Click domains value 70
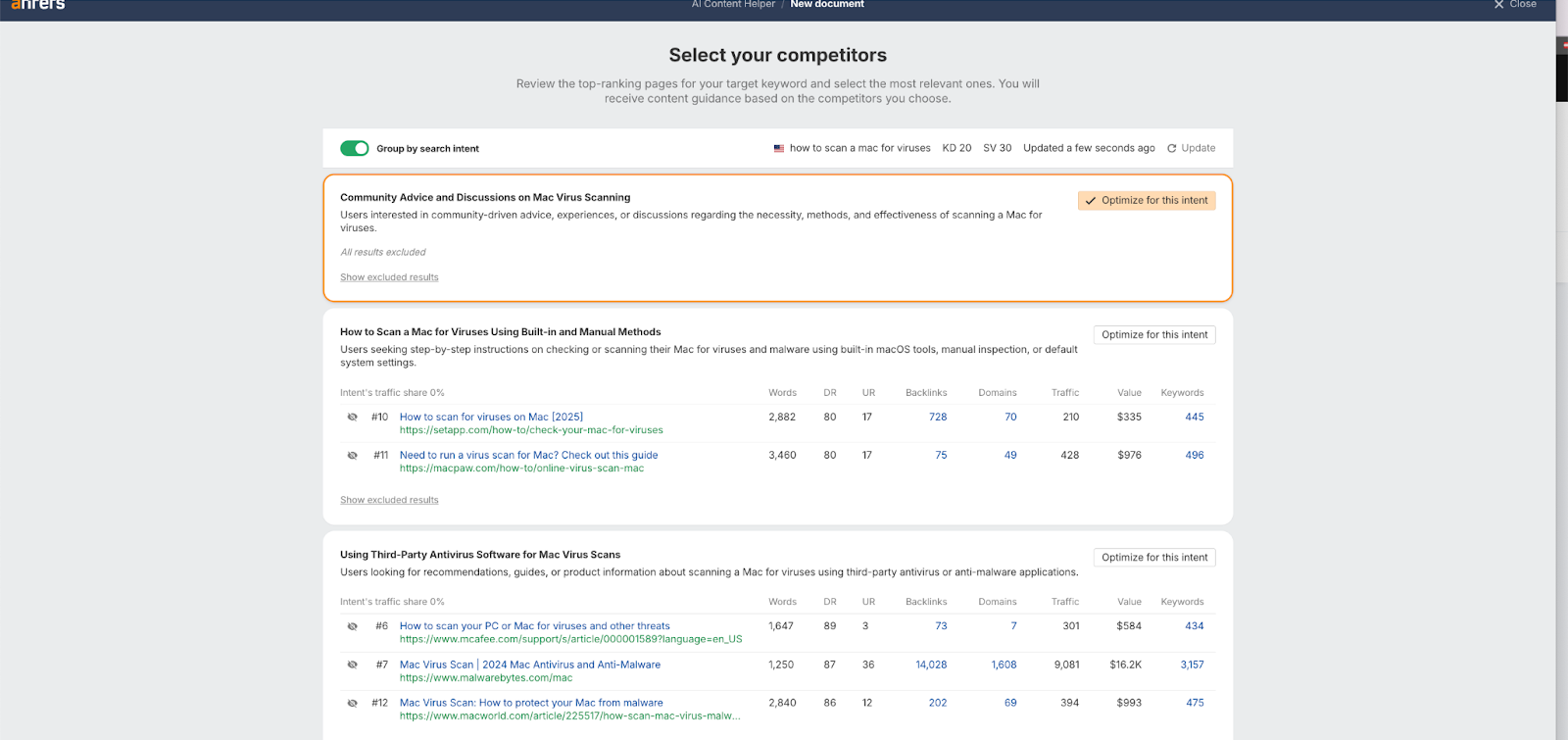 point(1010,417)
